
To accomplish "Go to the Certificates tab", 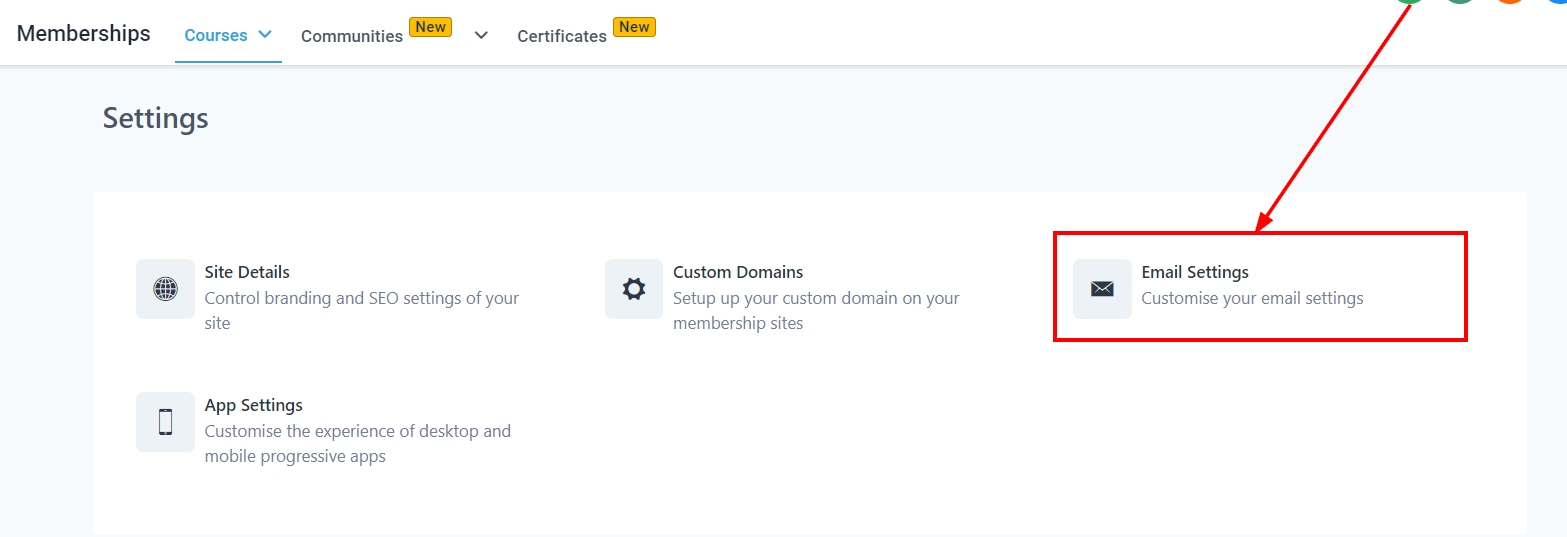I will coord(561,36).
